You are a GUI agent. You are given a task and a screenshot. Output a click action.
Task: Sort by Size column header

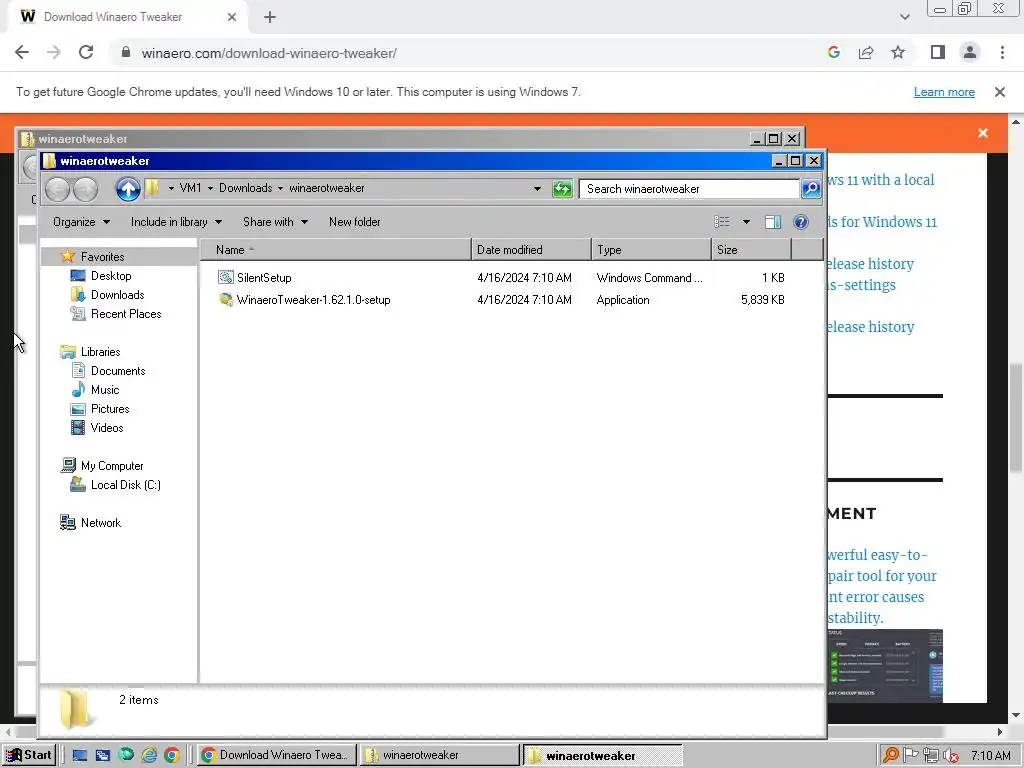click(x=751, y=249)
